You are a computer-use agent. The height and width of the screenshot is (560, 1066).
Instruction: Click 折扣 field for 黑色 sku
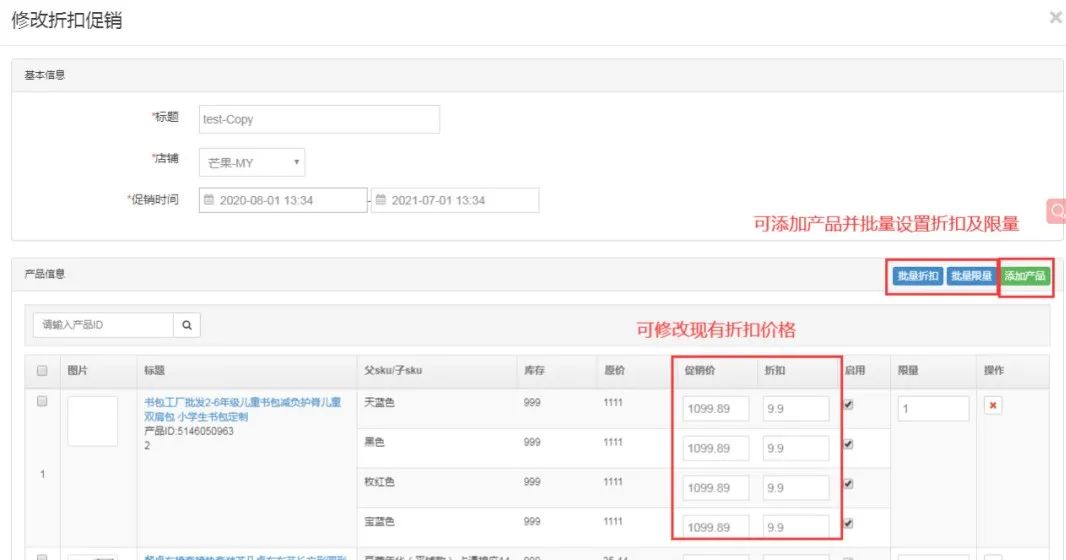(795, 448)
